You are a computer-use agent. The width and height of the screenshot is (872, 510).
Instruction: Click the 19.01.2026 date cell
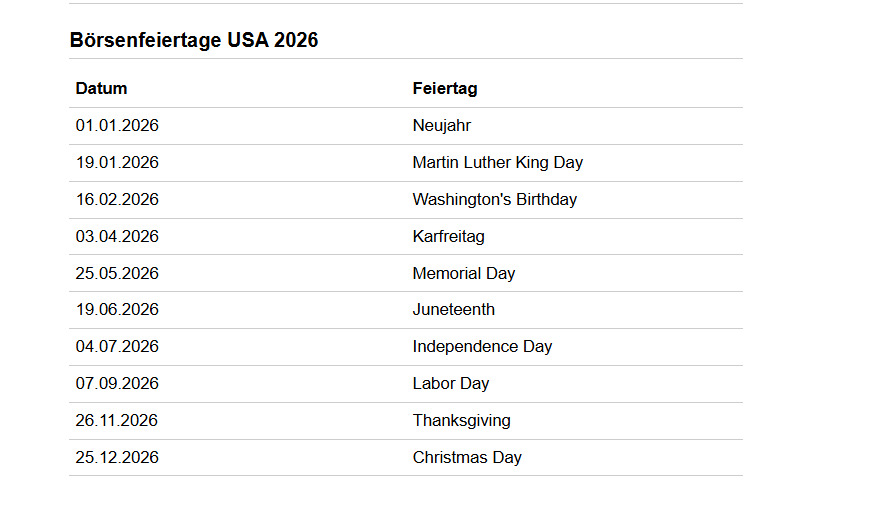click(x=117, y=162)
